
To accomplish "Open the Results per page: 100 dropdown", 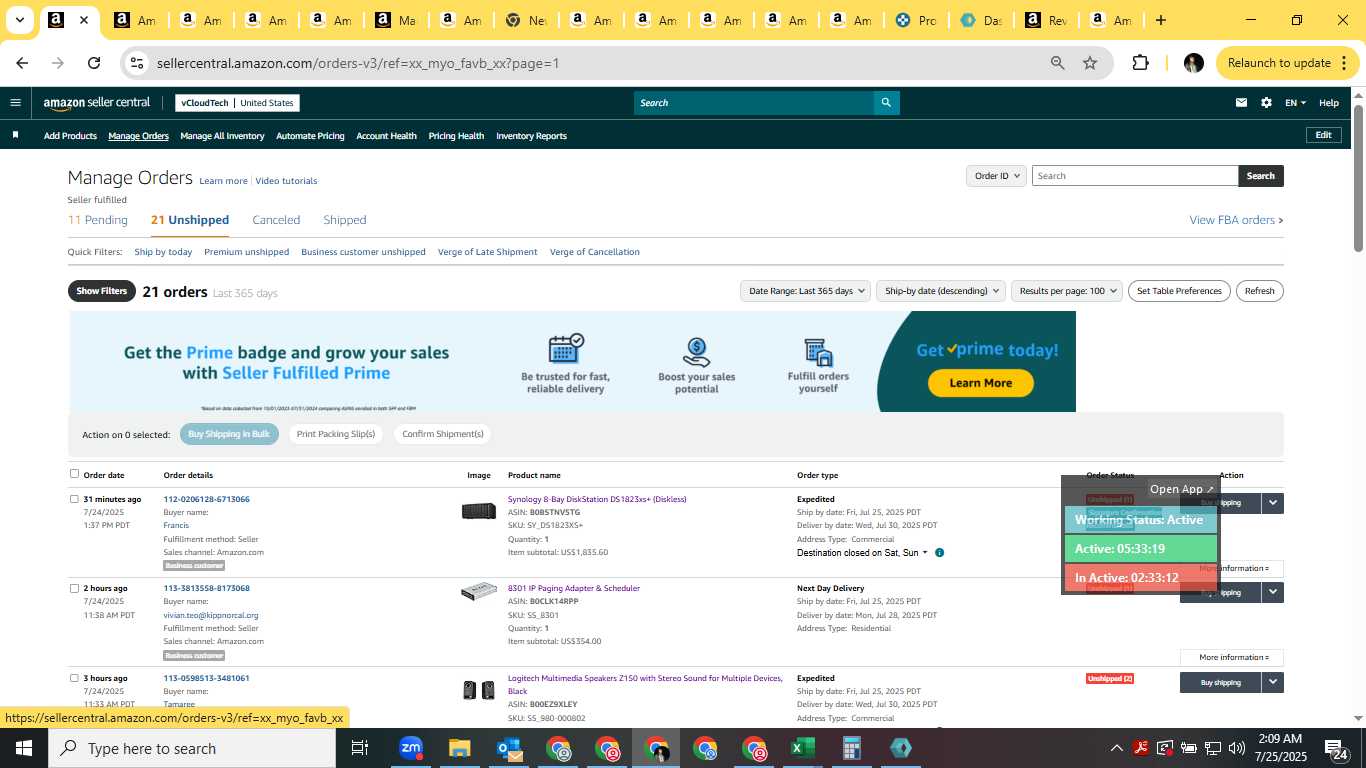I will coord(1066,291).
